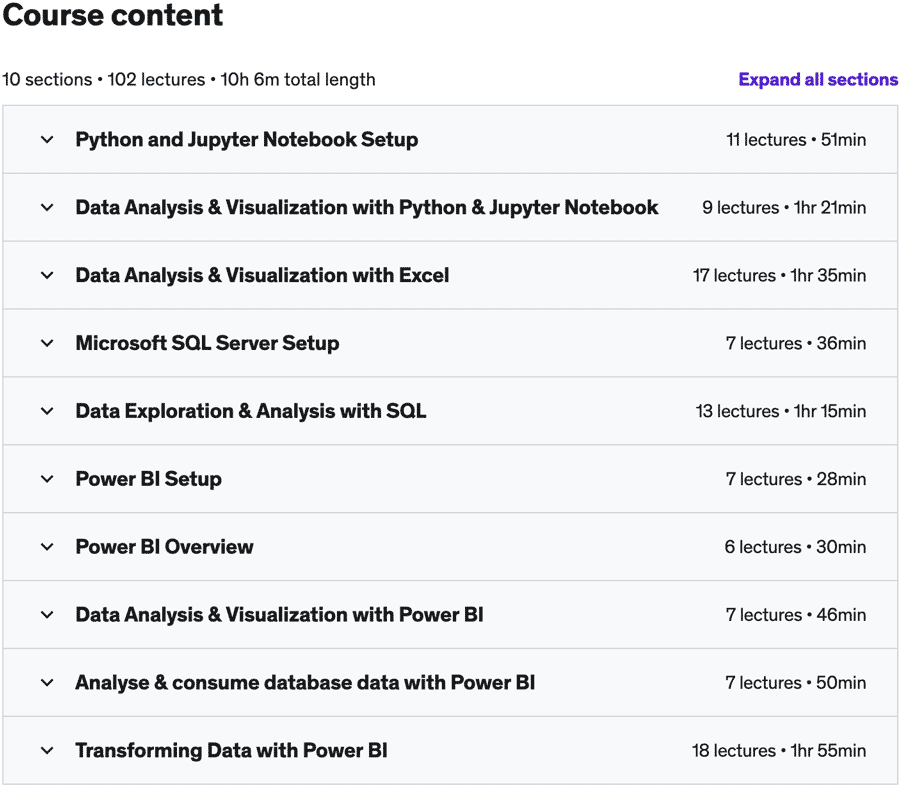Expand chevron beside Data Analysis with Python & Jupyter
This screenshot has width=900, height=789.
pyautogui.click(x=47, y=207)
